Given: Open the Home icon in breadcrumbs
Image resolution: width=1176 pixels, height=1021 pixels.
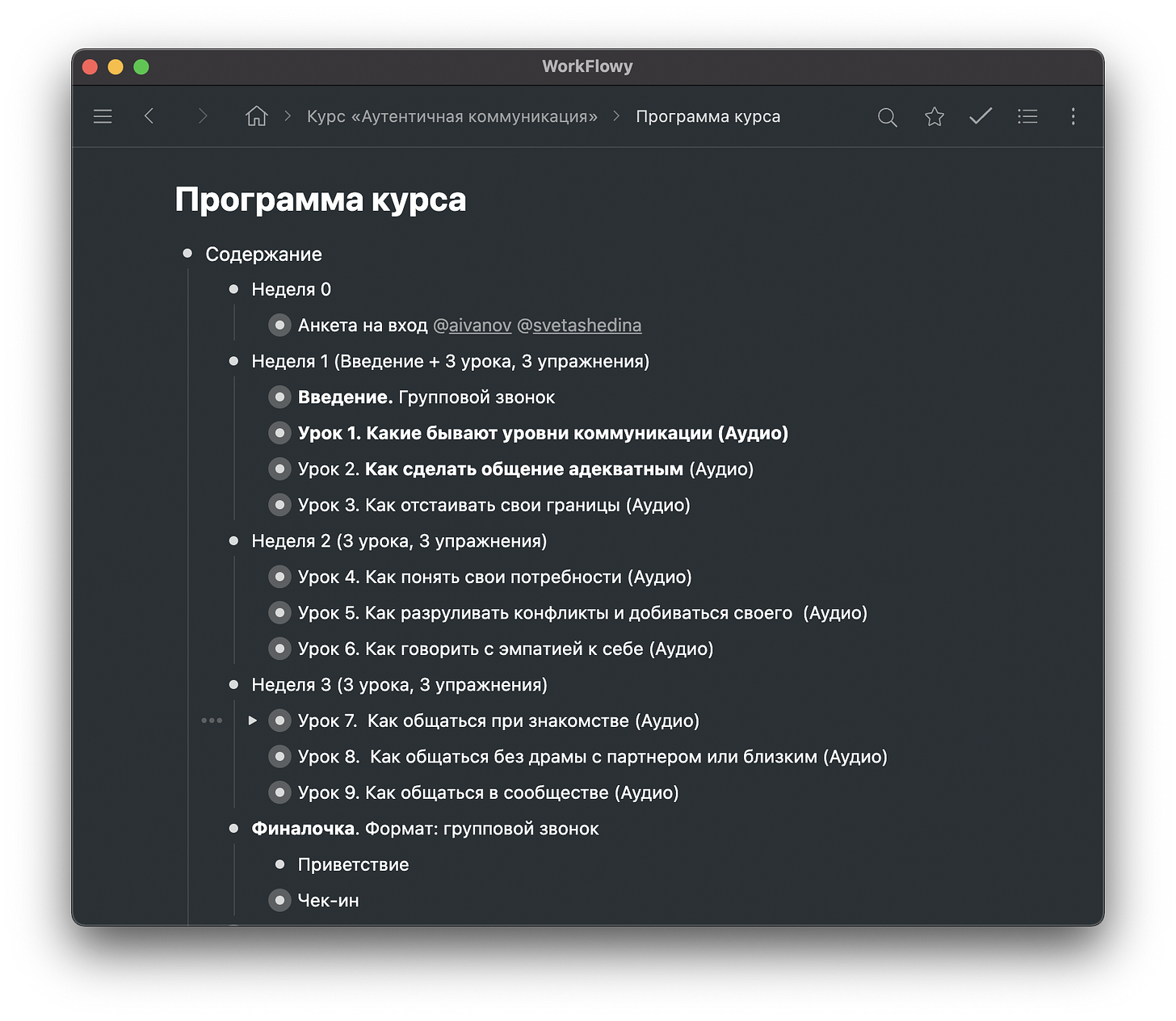Looking at the screenshot, I should click(256, 116).
